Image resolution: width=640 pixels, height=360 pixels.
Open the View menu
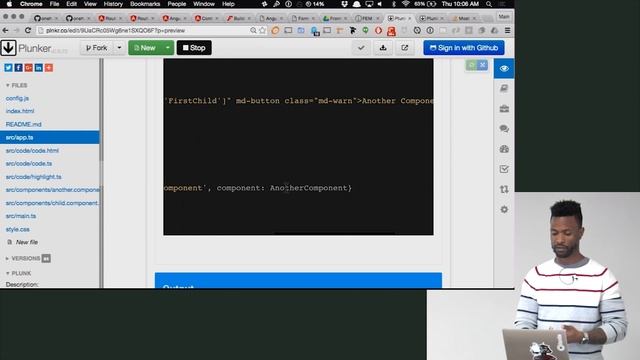pyautogui.click(x=90, y=4)
